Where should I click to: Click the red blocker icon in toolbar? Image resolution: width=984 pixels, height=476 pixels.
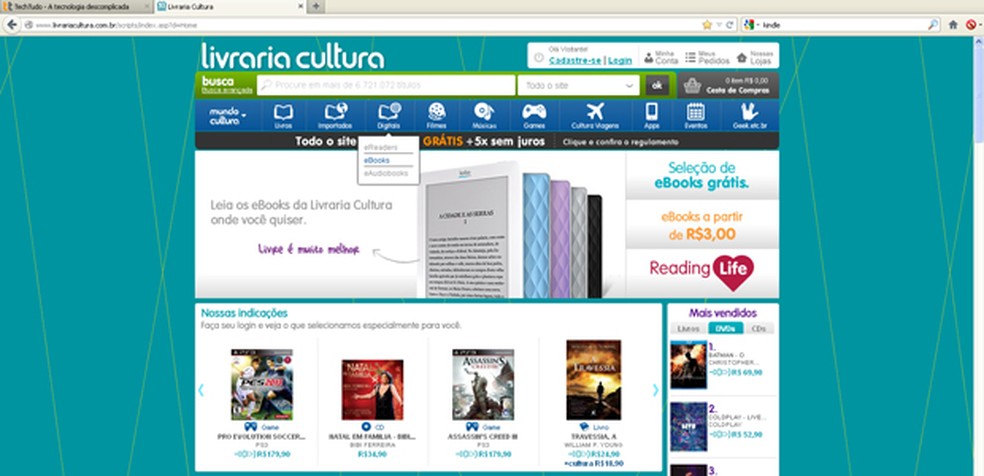point(971,24)
